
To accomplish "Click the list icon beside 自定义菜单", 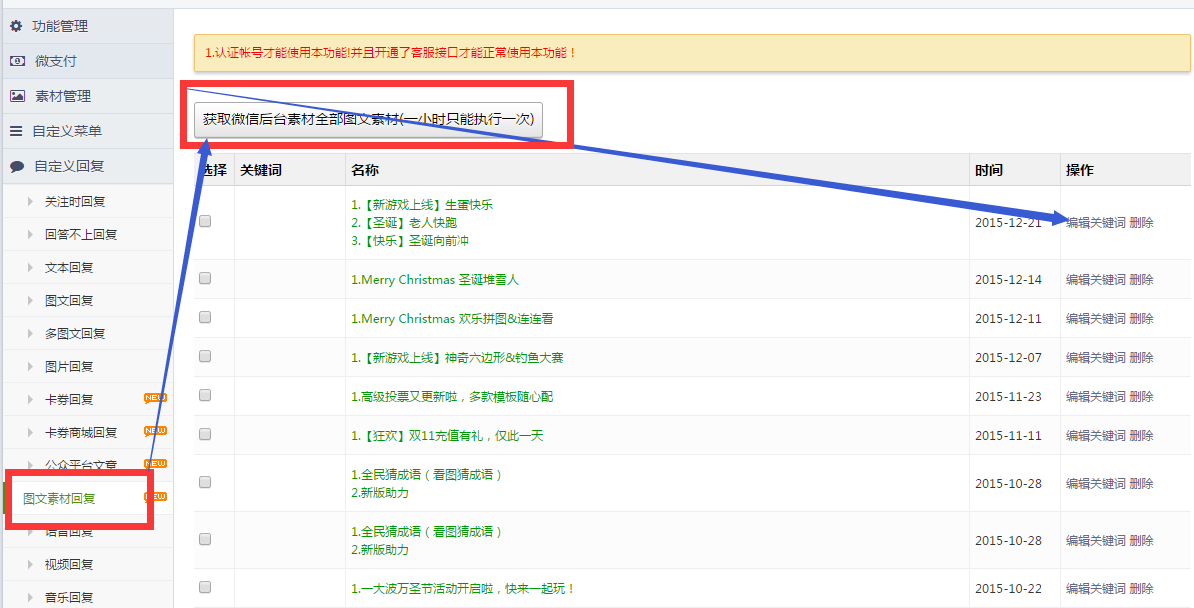I will pos(16,131).
